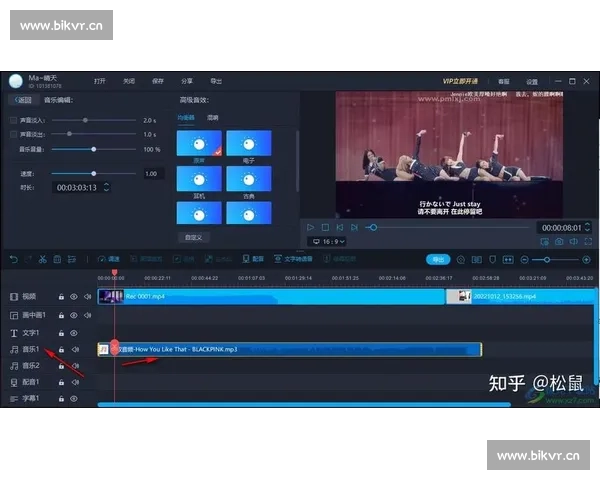Screen dimensions: 600x480
Task: Open the 自定义 custom equalizer button
Action: point(194,237)
